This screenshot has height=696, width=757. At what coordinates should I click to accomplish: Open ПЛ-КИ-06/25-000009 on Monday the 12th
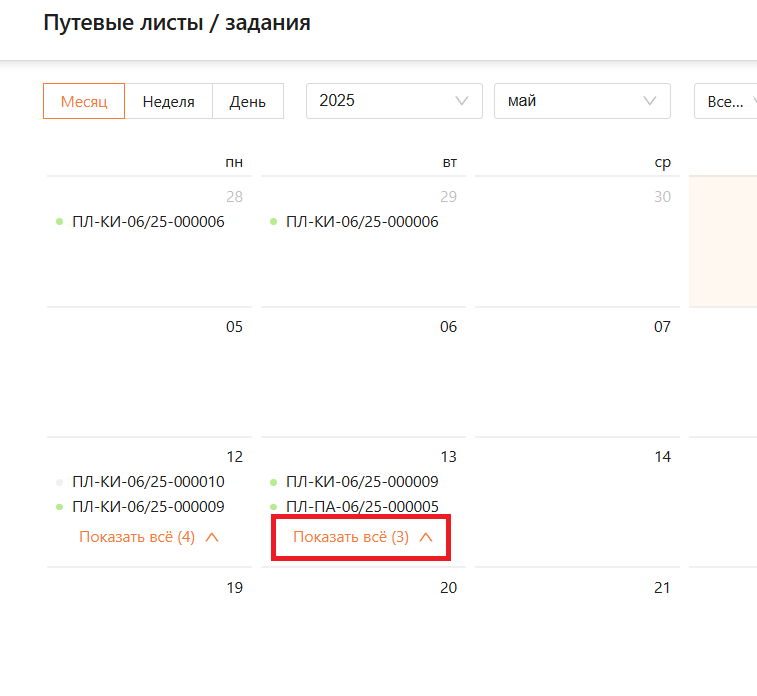(148, 506)
